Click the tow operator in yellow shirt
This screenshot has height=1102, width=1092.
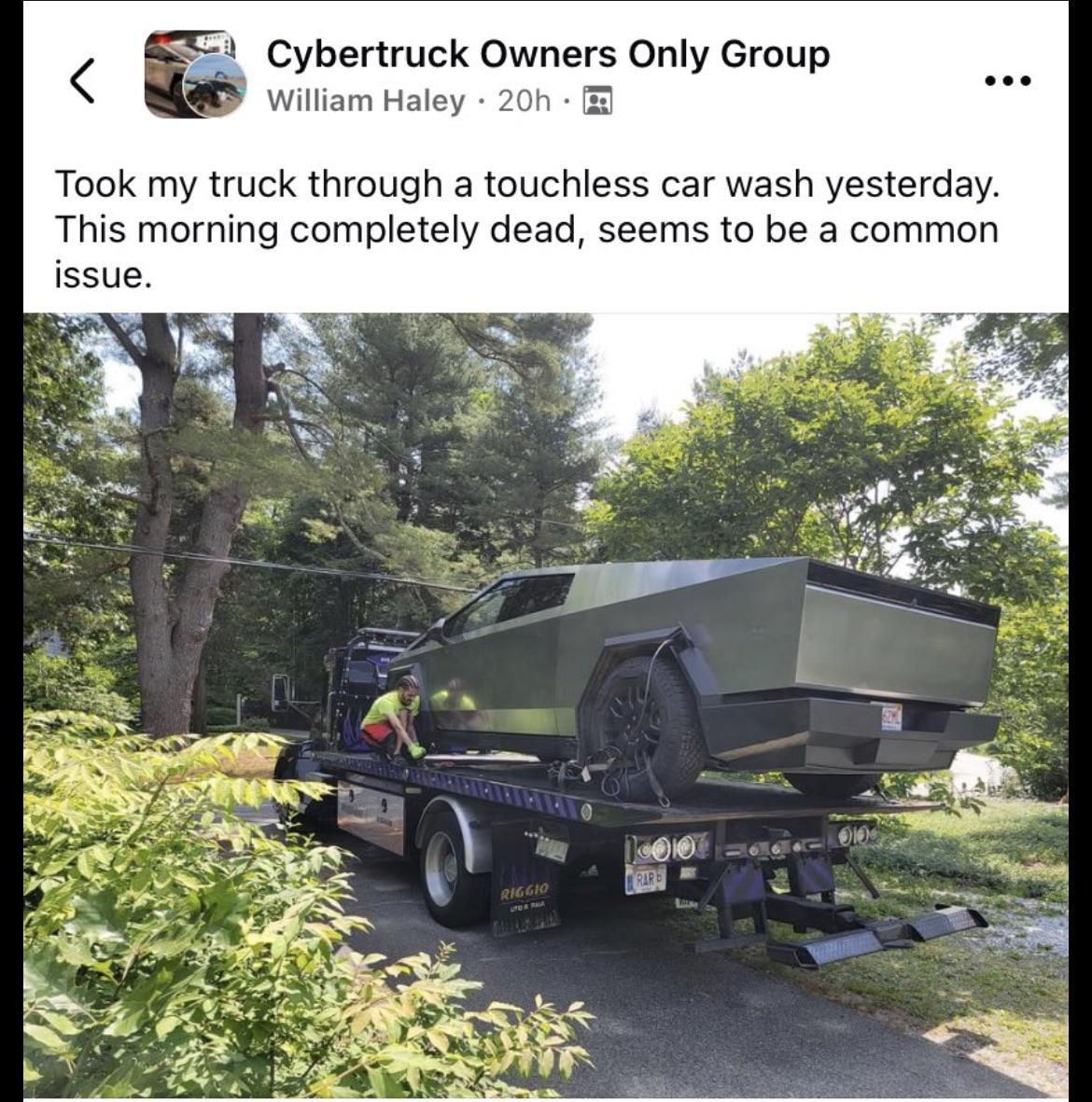click(x=394, y=717)
